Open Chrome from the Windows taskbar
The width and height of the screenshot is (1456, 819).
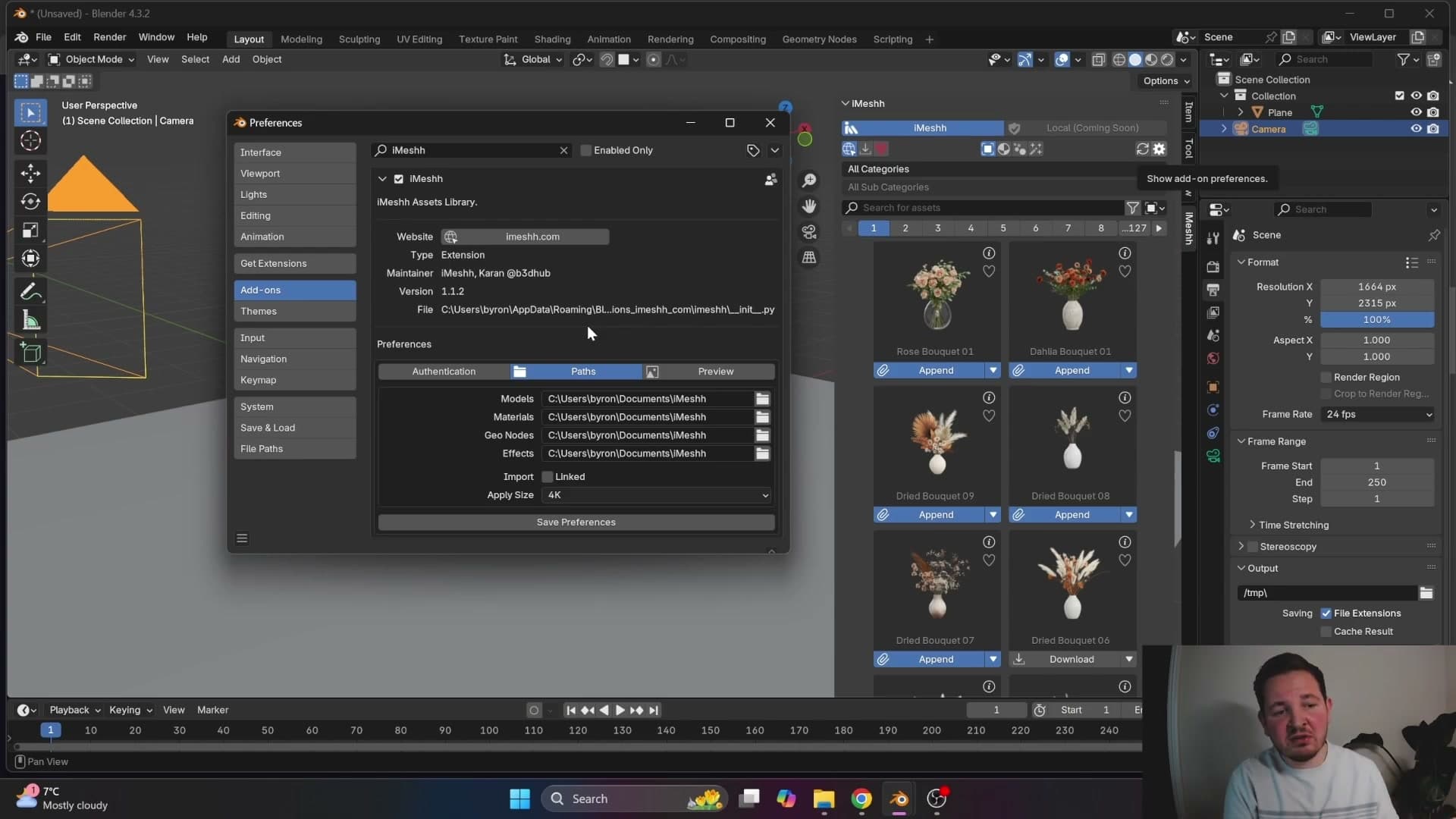[x=861, y=799]
